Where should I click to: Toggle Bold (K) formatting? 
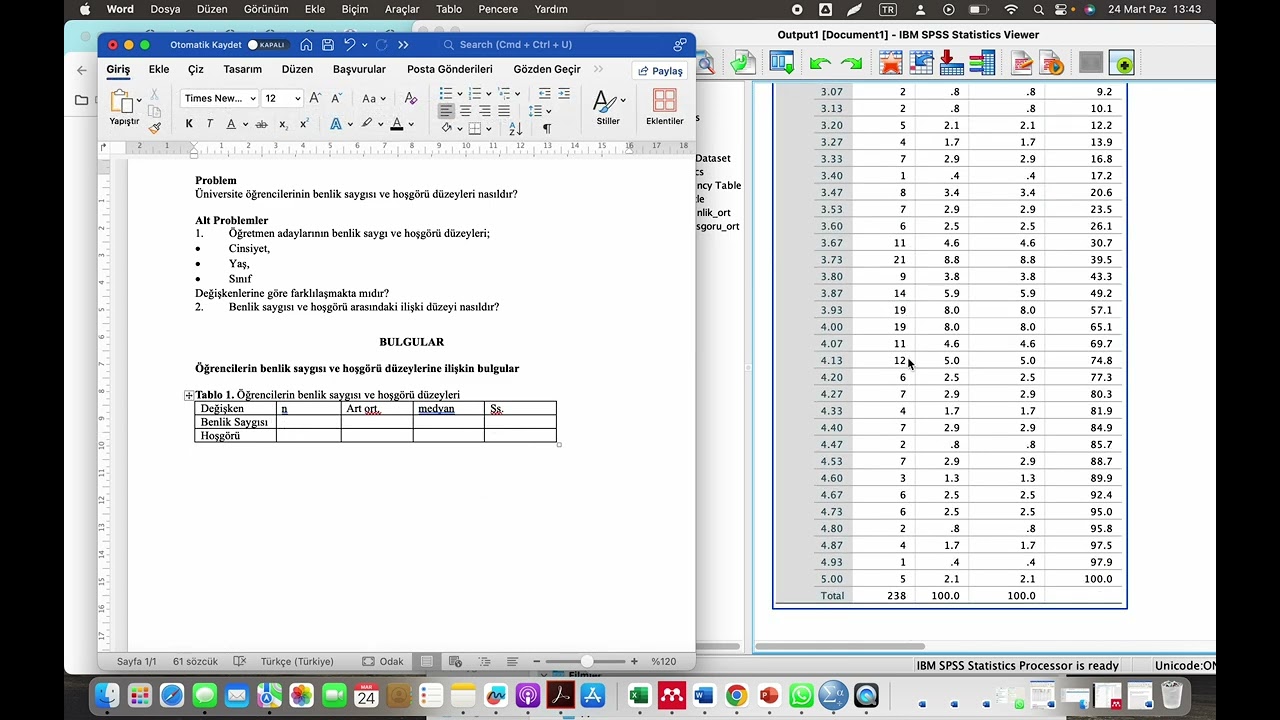pyautogui.click(x=189, y=124)
